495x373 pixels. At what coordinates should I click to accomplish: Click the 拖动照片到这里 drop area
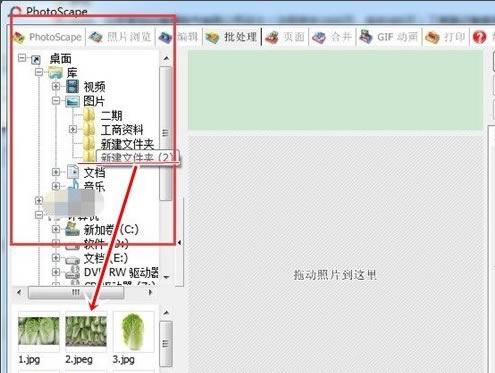(x=335, y=253)
